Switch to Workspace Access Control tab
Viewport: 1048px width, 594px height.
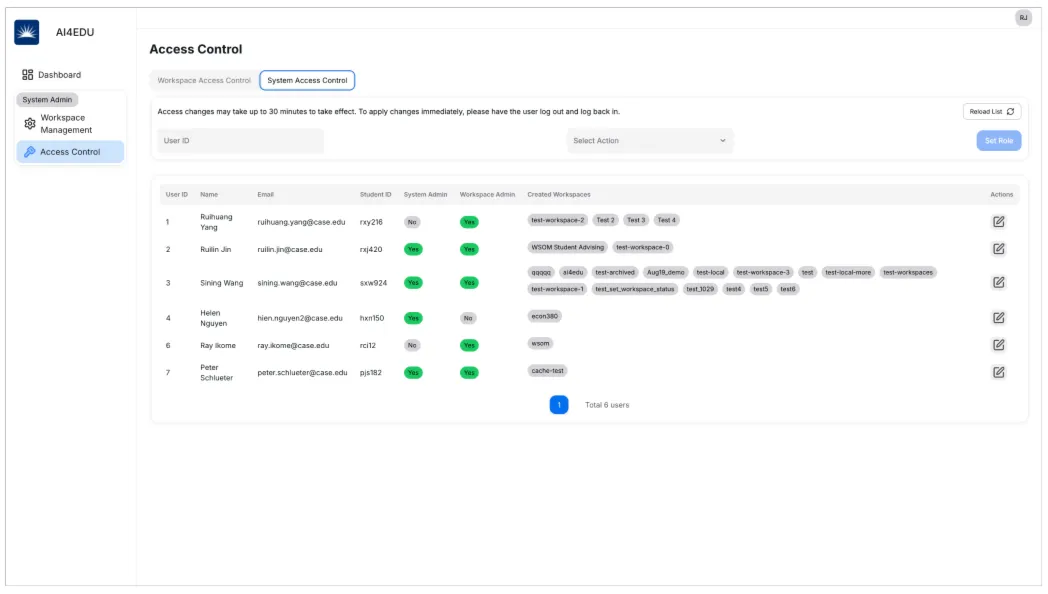(204, 80)
